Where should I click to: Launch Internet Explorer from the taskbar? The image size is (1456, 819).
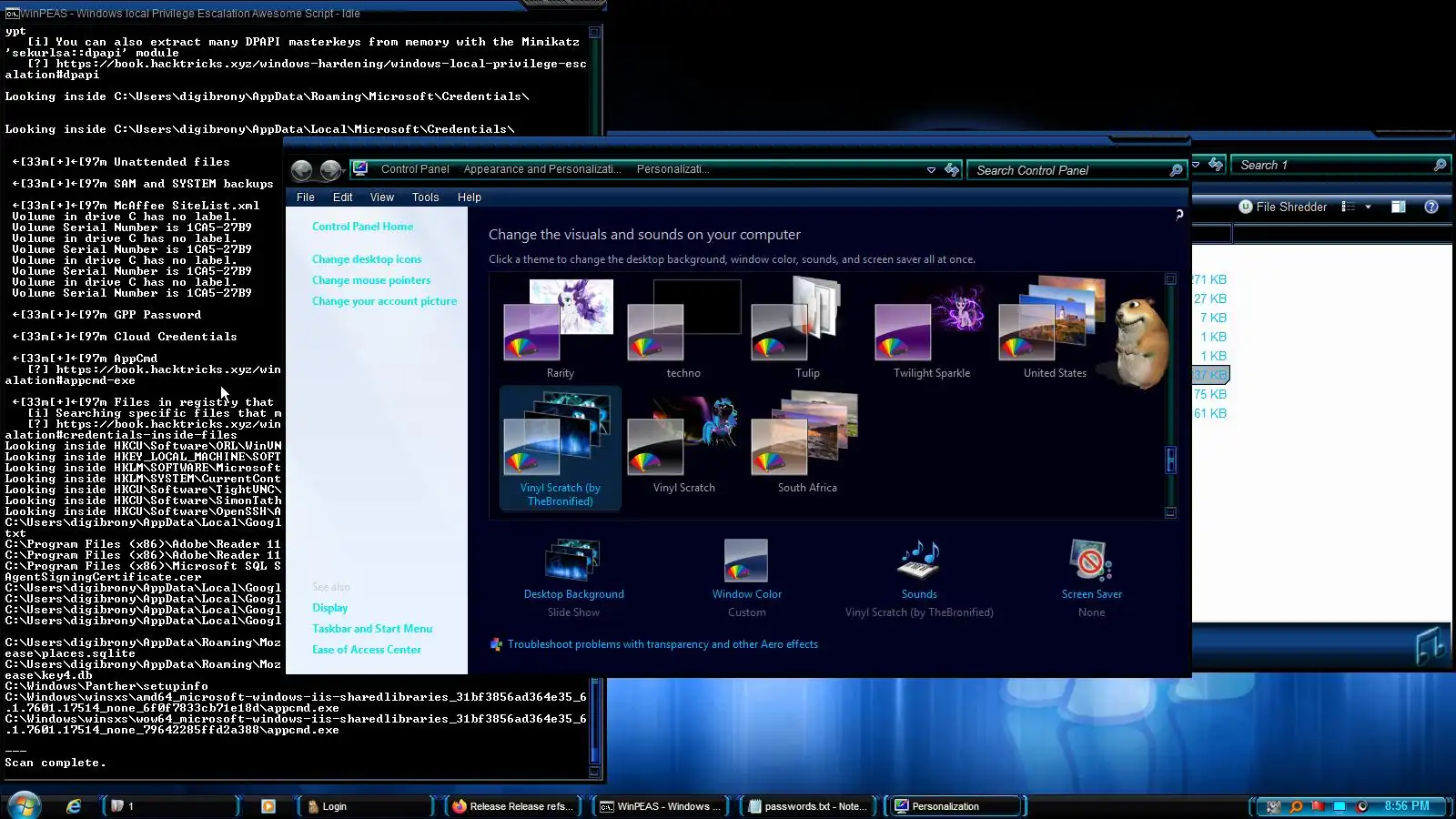[x=74, y=806]
